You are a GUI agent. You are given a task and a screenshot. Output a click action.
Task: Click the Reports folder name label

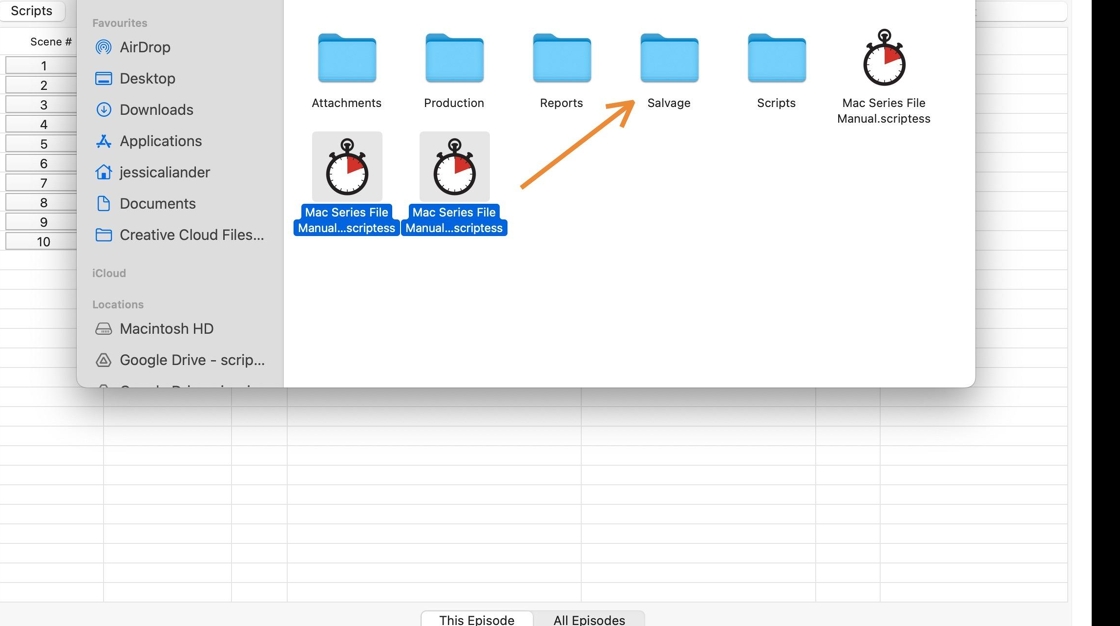point(561,103)
